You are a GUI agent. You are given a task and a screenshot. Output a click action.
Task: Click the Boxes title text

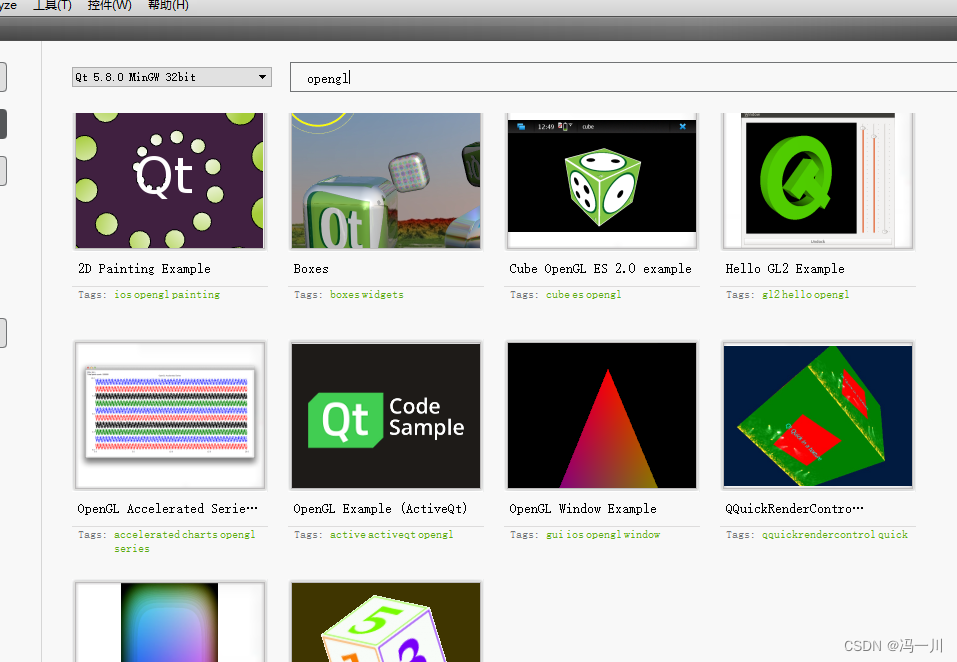click(311, 269)
